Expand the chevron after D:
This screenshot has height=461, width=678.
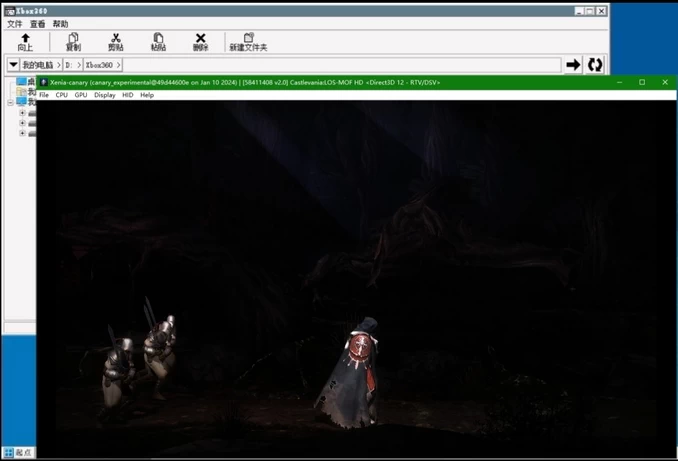(x=79, y=65)
